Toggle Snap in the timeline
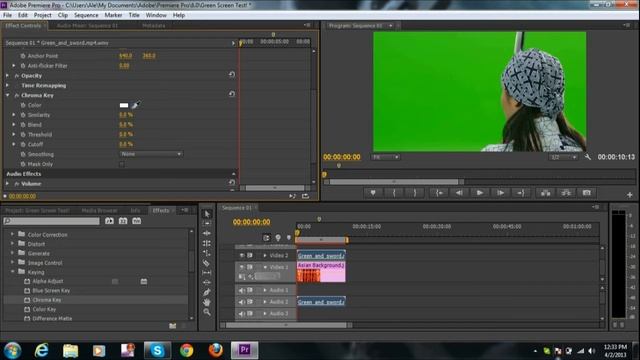The height and width of the screenshot is (360, 640). pyautogui.click(x=267, y=238)
